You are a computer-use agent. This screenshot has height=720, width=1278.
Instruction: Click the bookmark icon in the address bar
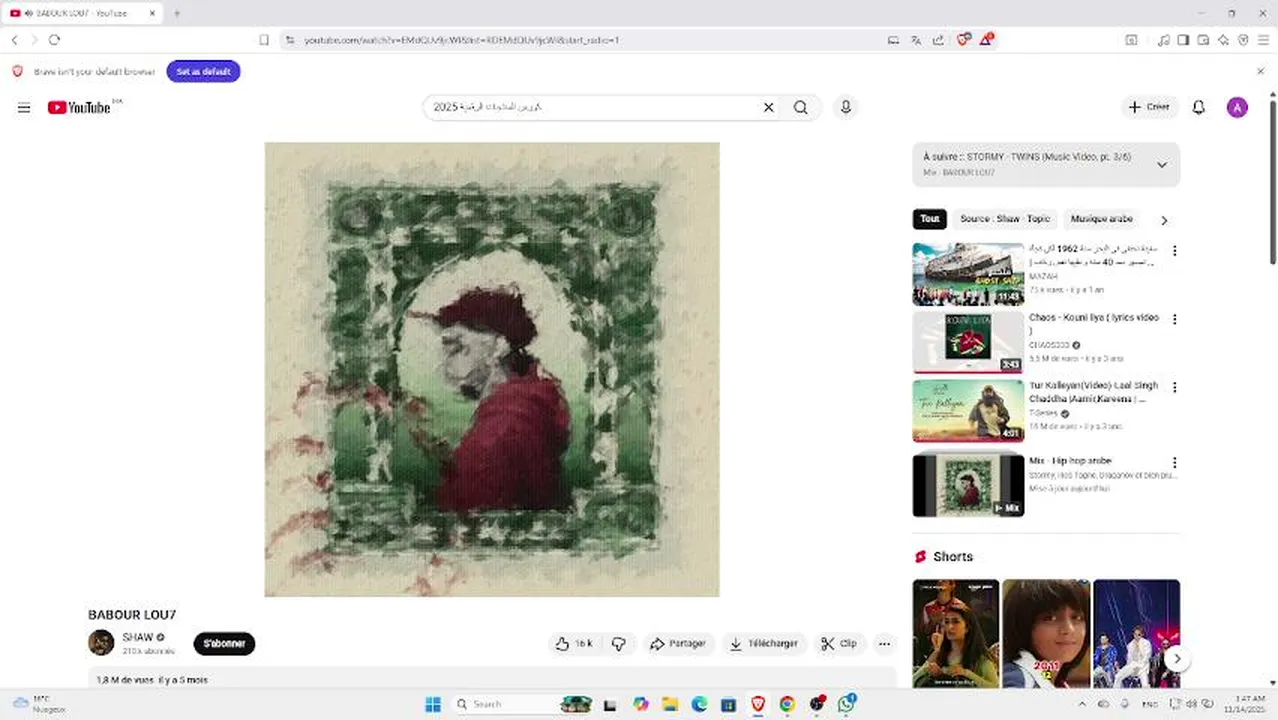264,40
